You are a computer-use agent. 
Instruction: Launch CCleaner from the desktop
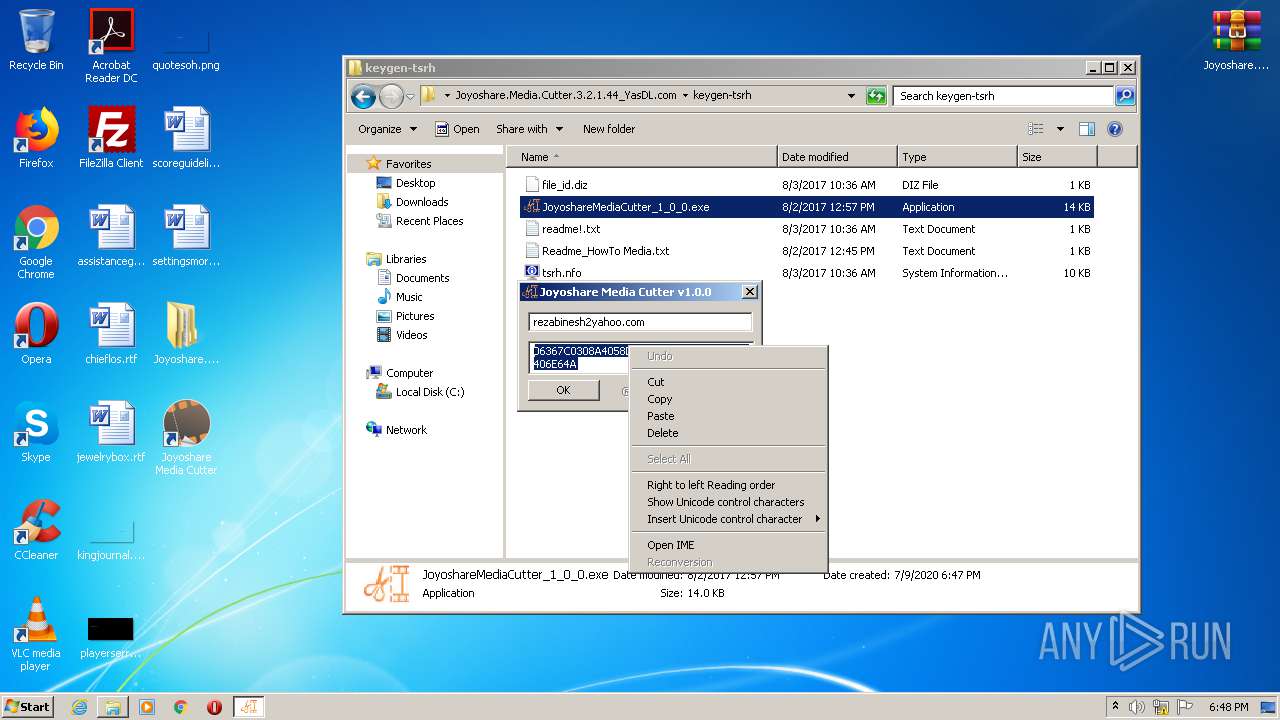(36, 530)
